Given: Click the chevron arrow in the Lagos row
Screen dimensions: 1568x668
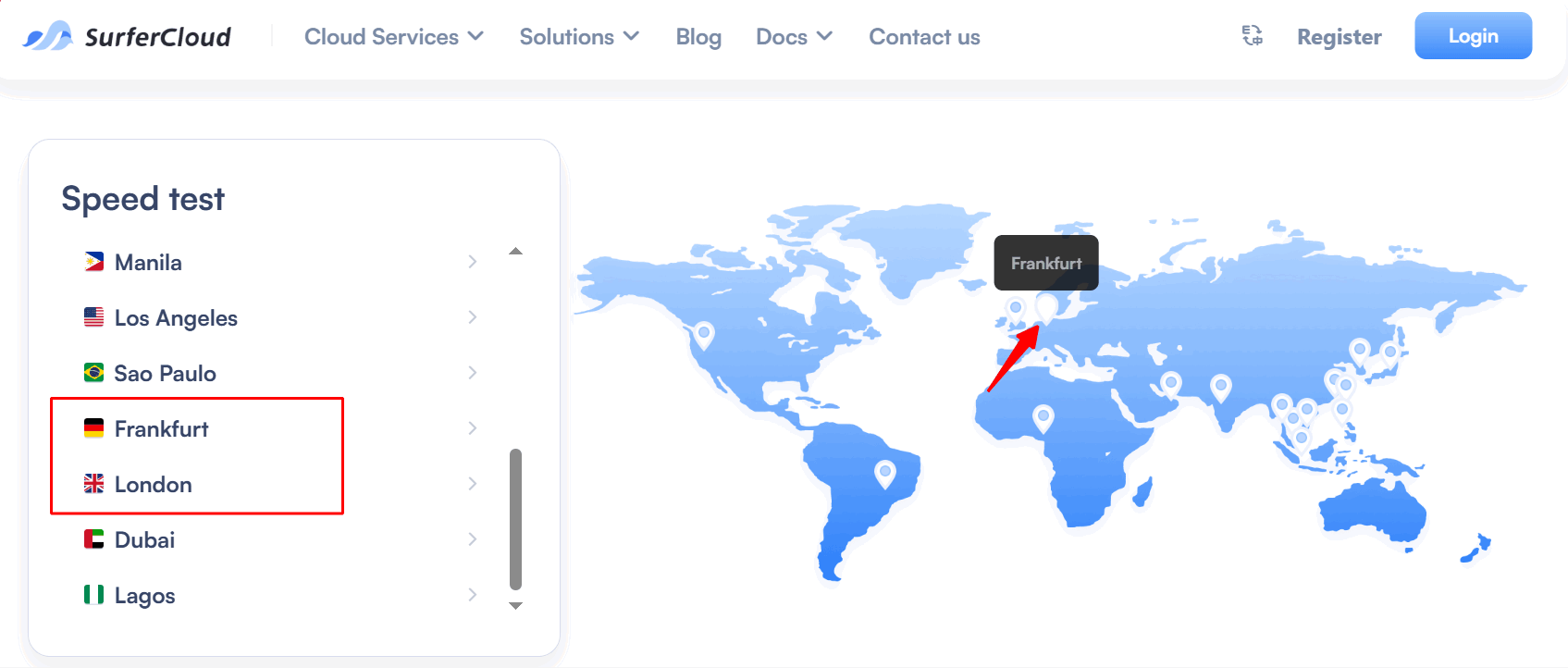Looking at the screenshot, I should tap(472, 595).
